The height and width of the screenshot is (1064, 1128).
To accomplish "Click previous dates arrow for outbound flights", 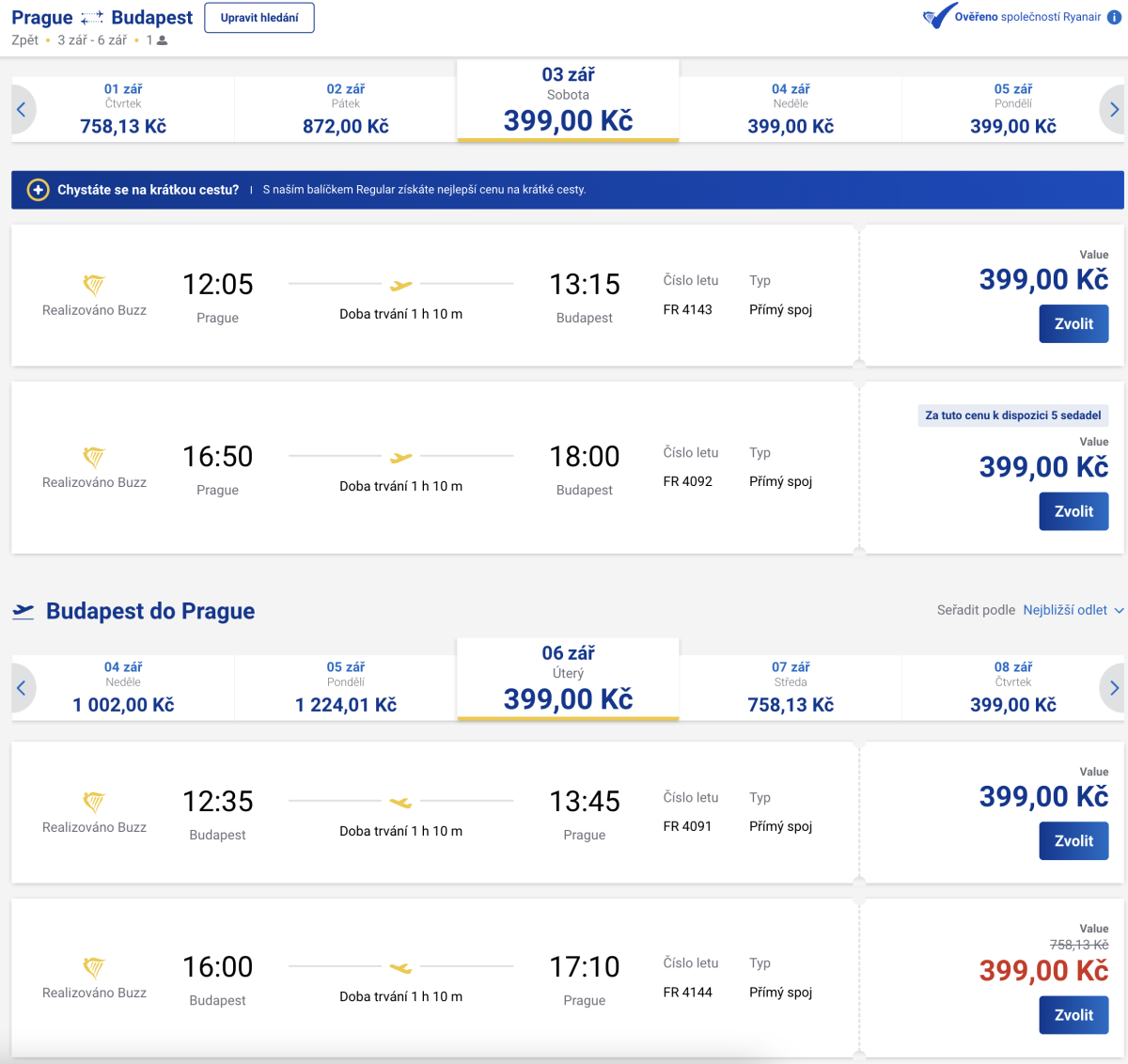I will tap(22, 110).
